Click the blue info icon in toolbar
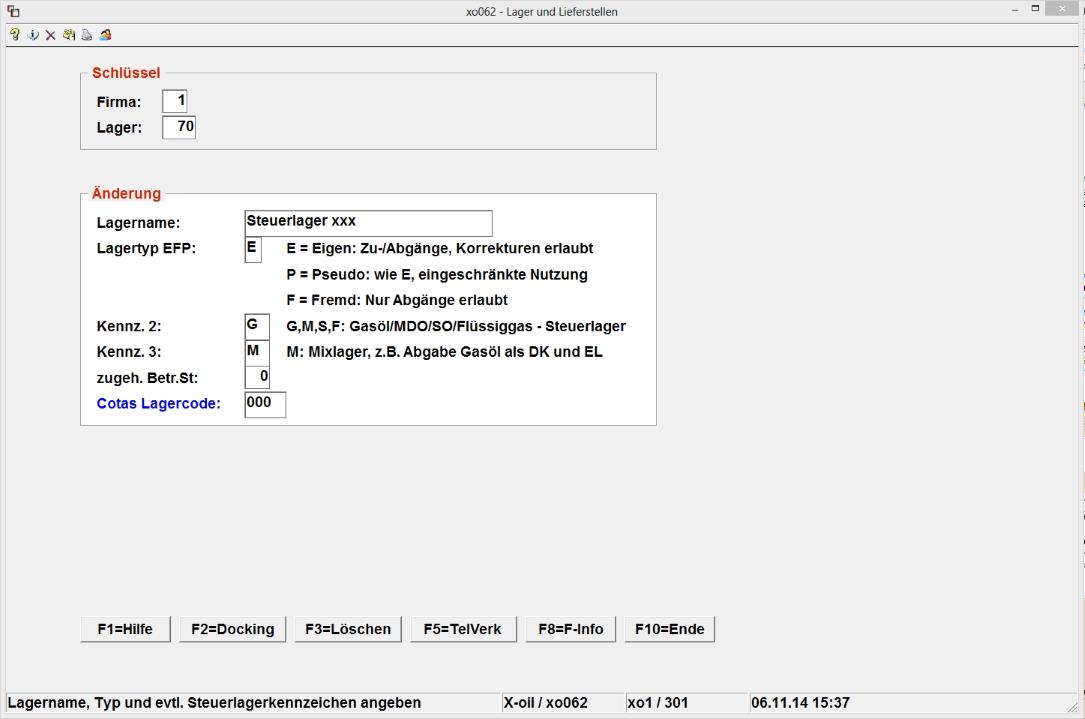 (33, 35)
